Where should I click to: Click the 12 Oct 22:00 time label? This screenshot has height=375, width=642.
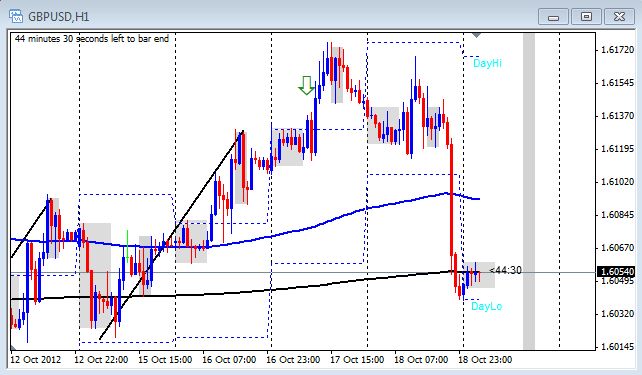101,360
